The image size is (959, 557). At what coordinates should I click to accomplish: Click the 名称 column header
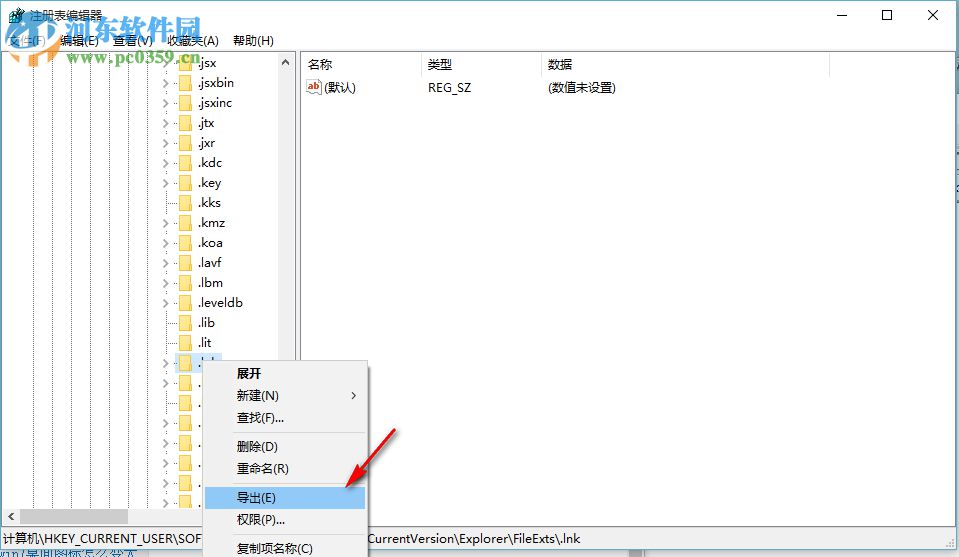click(x=361, y=64)
